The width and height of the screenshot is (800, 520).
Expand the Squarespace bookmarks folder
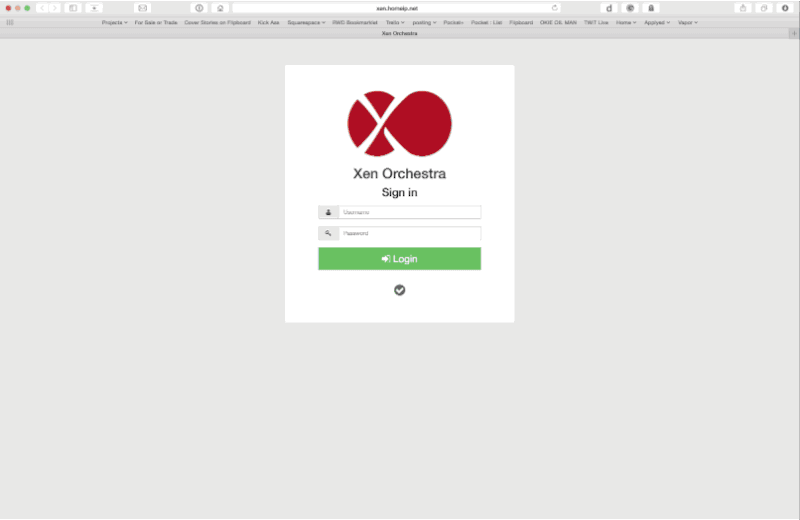point(306,22)
